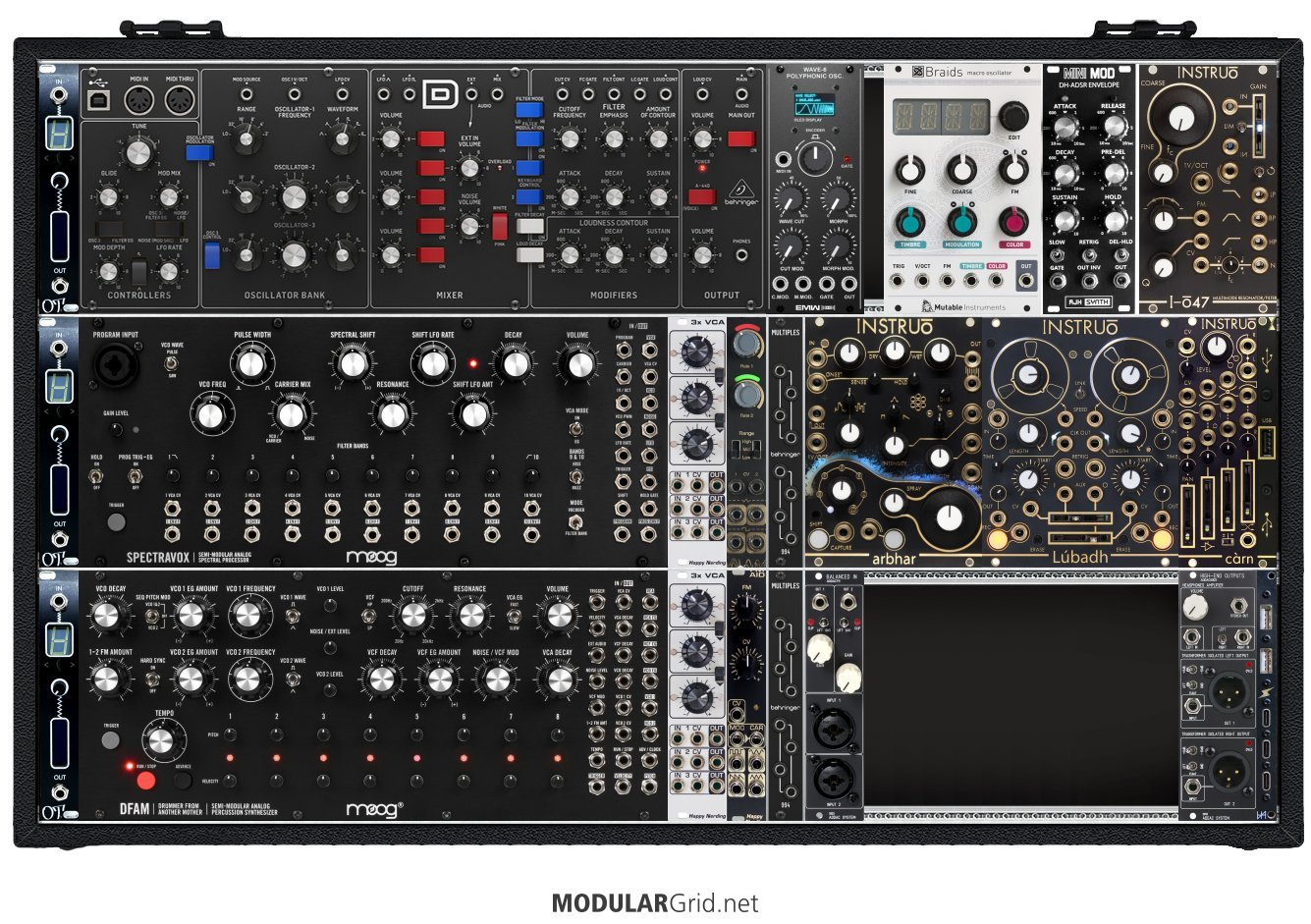The height and width of the screenshot is (924, 1311).
Task: Click the Tempo knob on DFAM
Action: (163, 739)
